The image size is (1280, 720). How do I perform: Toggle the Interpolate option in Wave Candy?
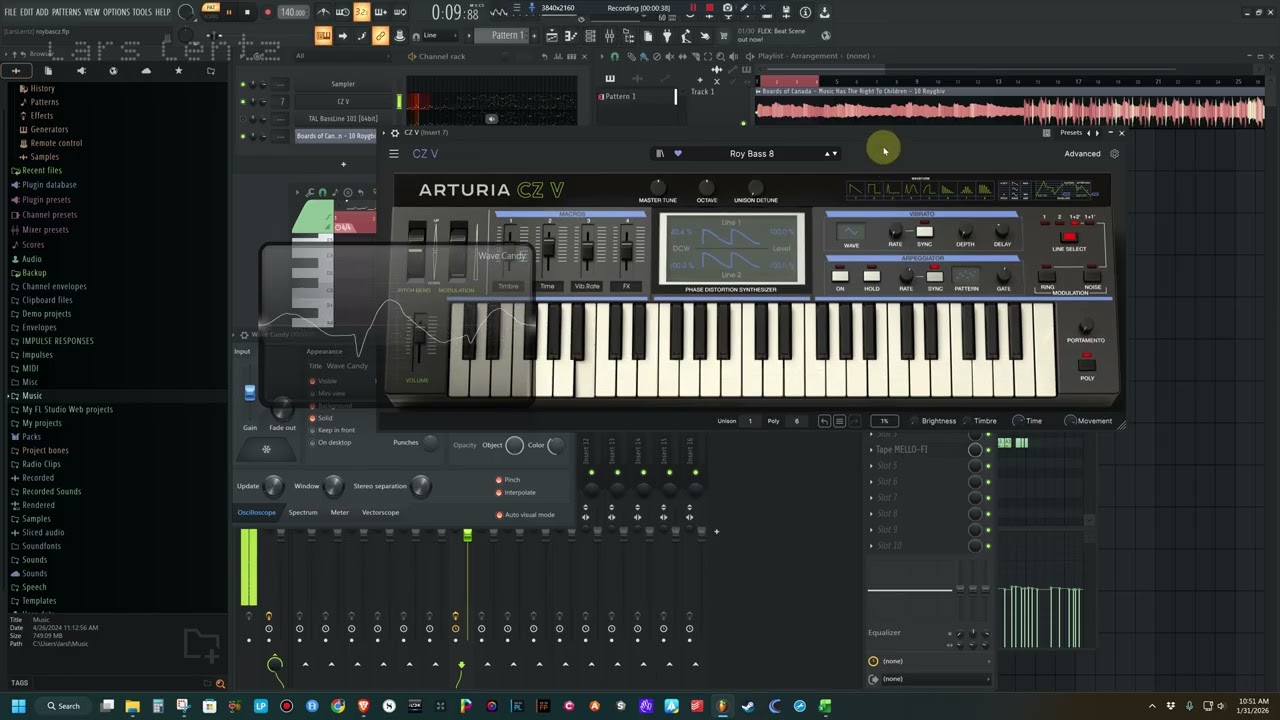(x=515, y=492)
